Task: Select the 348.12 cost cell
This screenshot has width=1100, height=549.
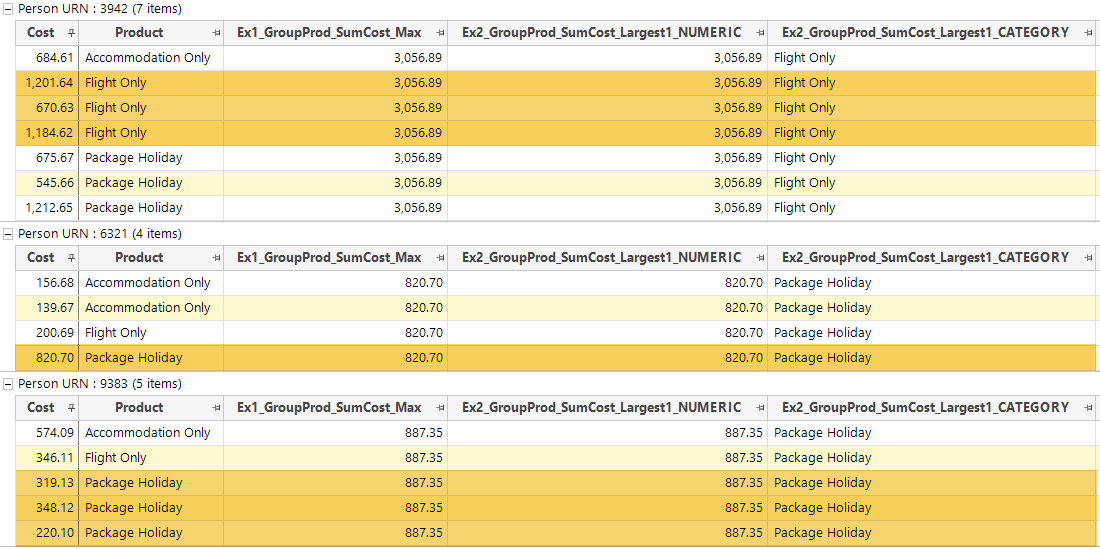Action: tap(47, 508)
